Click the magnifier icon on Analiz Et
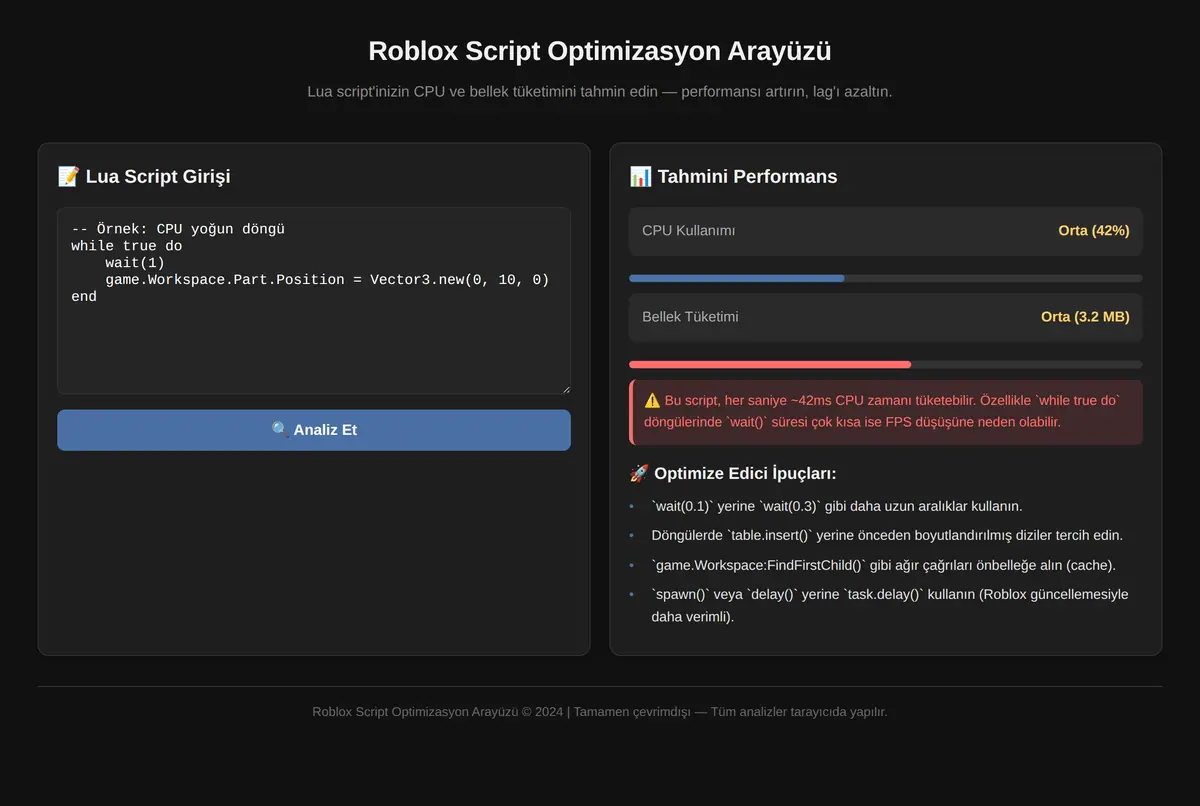The height and width of the screenshot is (806, 1200). pyautogui.click(x=280, y=430)
